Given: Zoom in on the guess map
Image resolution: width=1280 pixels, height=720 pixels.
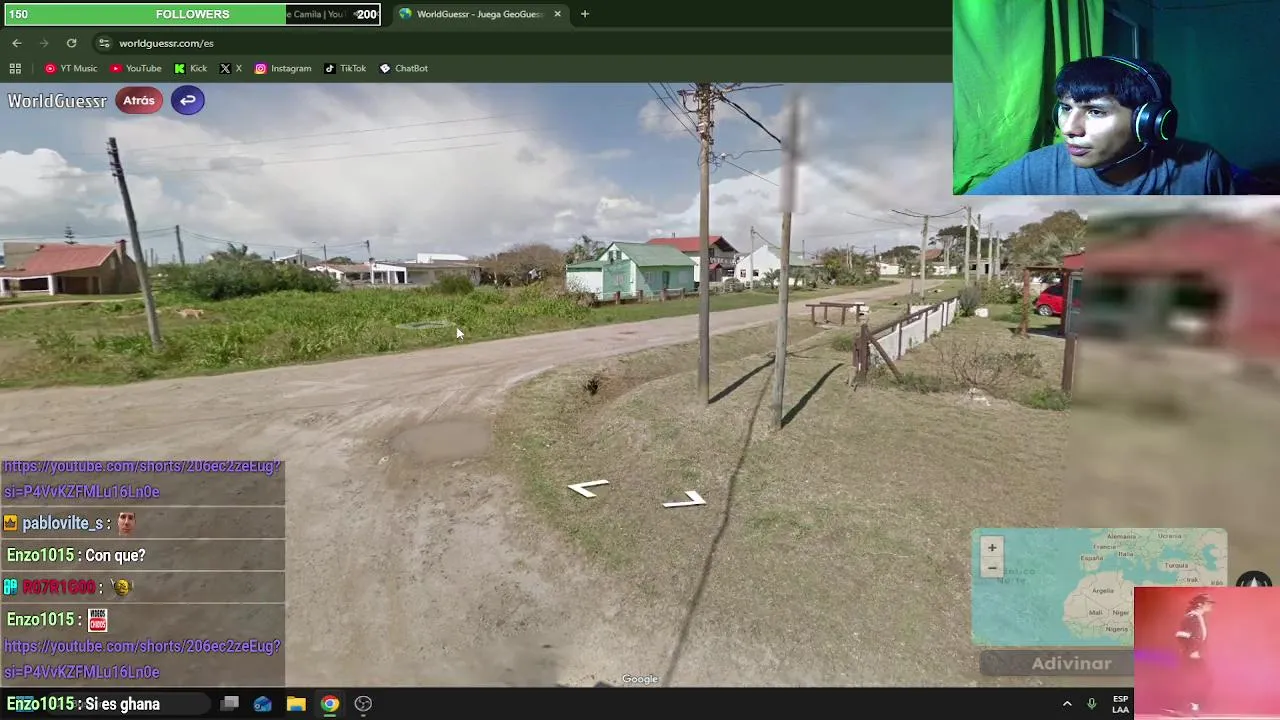Looking at the screenshot, I should [992, 547].
